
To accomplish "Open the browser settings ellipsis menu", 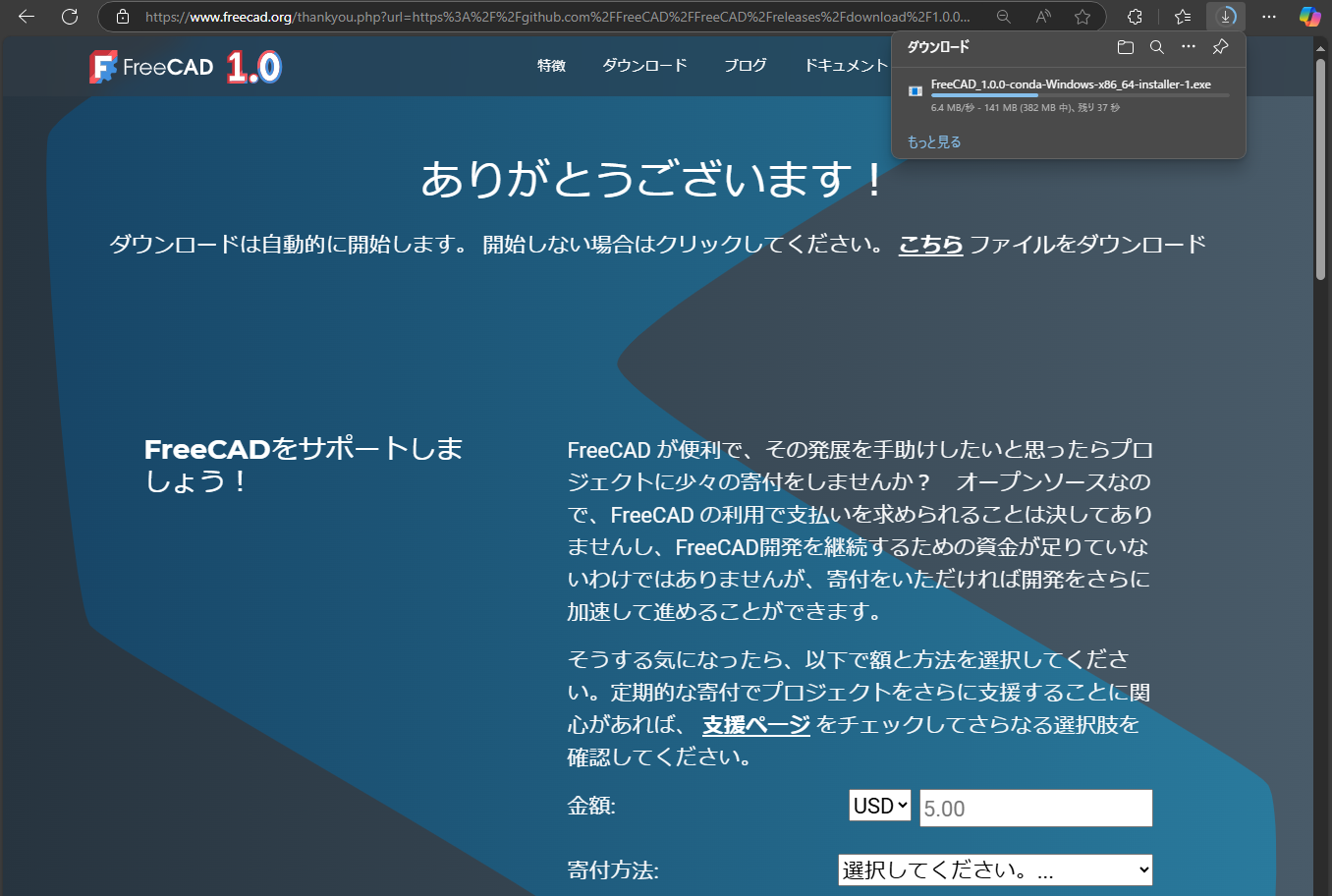I will click(1269, 17).
